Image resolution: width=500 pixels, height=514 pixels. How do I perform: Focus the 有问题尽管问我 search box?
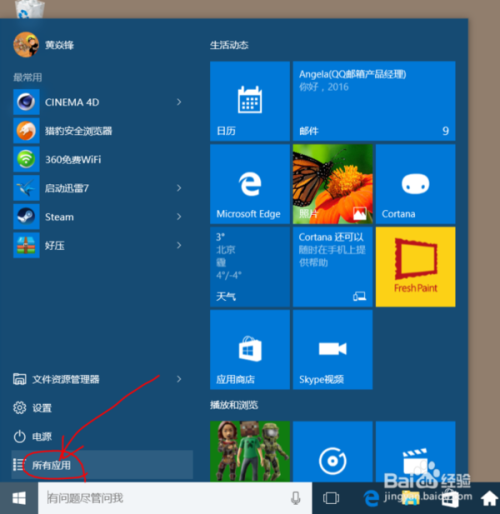coord(175,498)
